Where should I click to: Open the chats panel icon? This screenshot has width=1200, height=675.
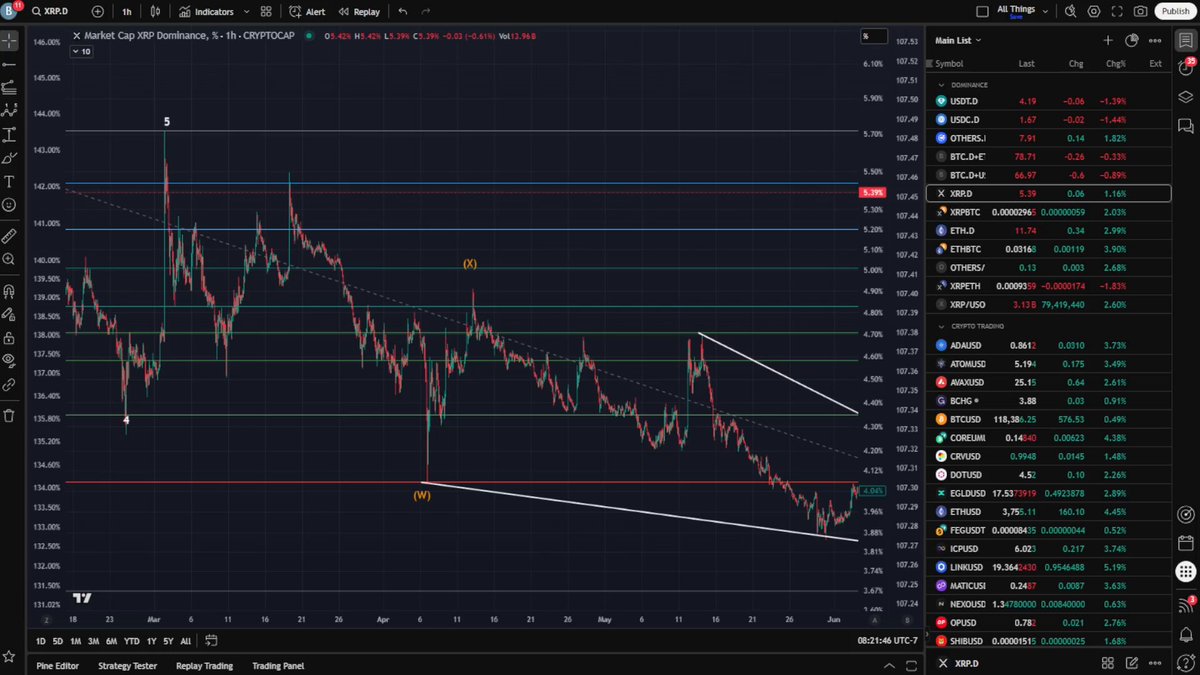tap(1186, 127)
